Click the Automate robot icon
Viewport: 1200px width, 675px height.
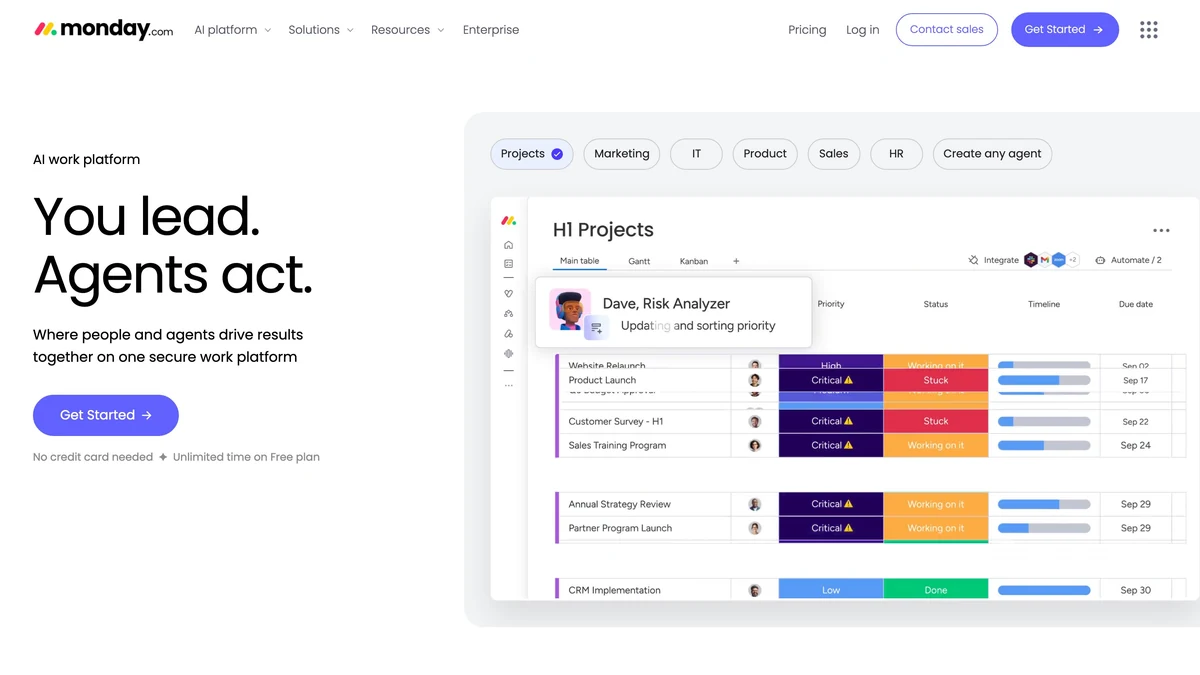(1100, 260)
